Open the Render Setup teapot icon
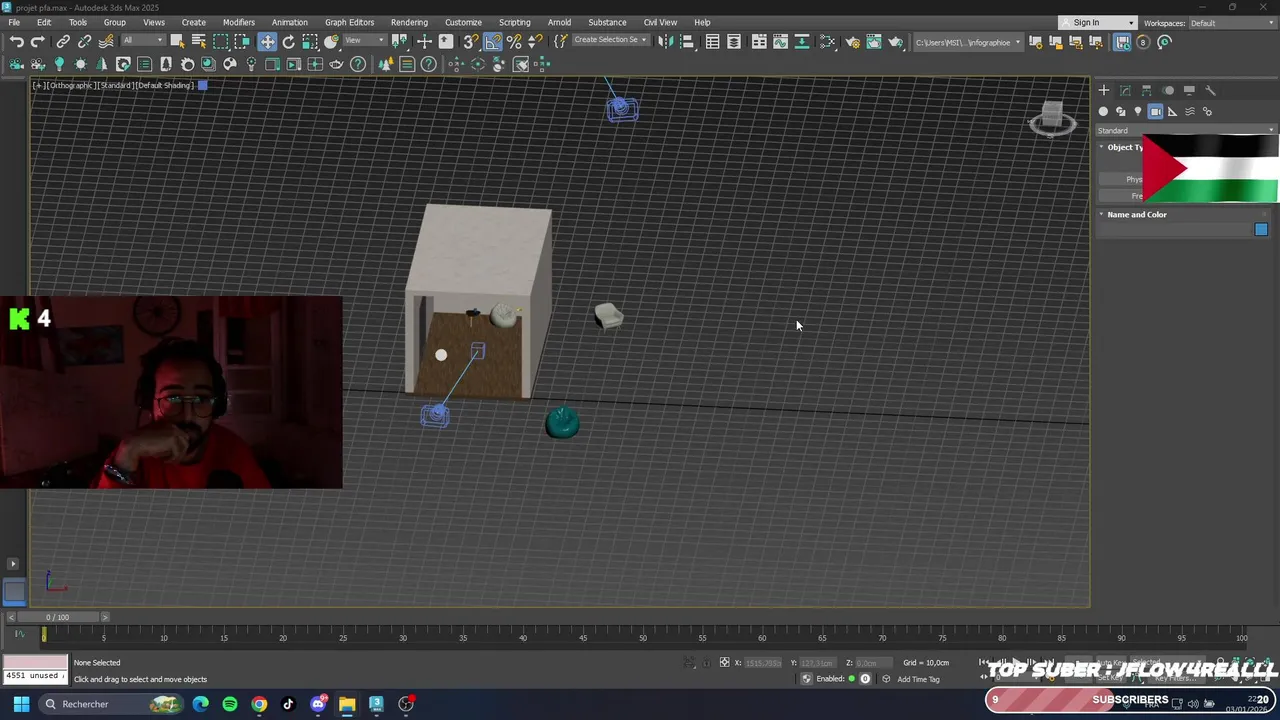Screen dimensions: 1280x720 click(852, 42)
